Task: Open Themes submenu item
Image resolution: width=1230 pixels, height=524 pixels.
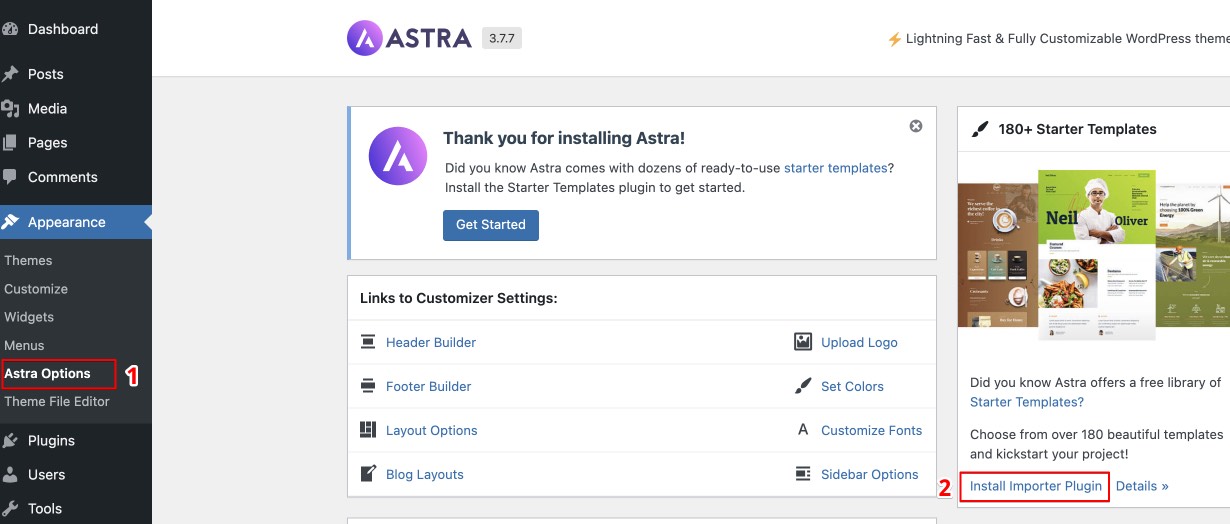Action: pyautogui.click(x=28, y=260)
